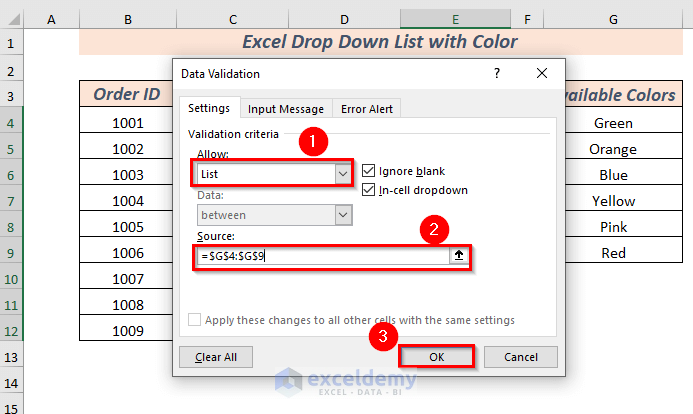Toggle the Ignore blank checkbox
The height and width of the screenshot is (414, 693).
[x=368, y=171]
